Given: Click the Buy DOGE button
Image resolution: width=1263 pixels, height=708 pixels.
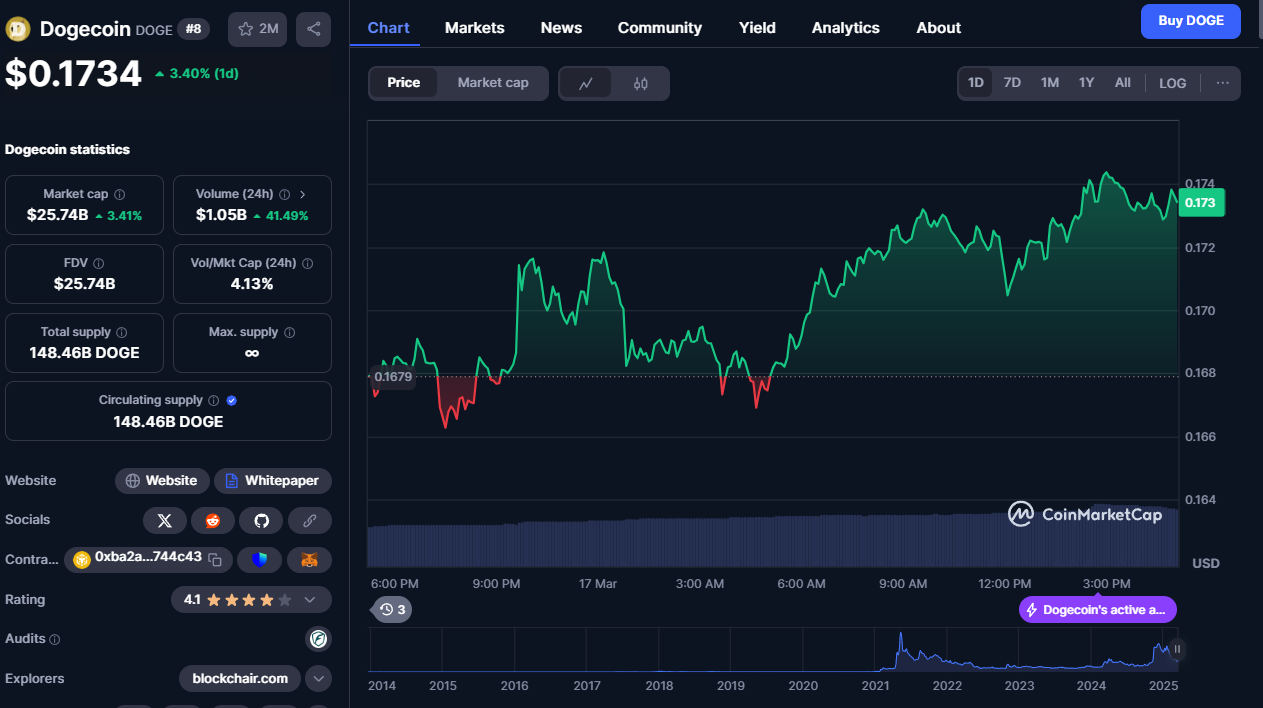Looking at the screenshot, I should [1190, 21].
